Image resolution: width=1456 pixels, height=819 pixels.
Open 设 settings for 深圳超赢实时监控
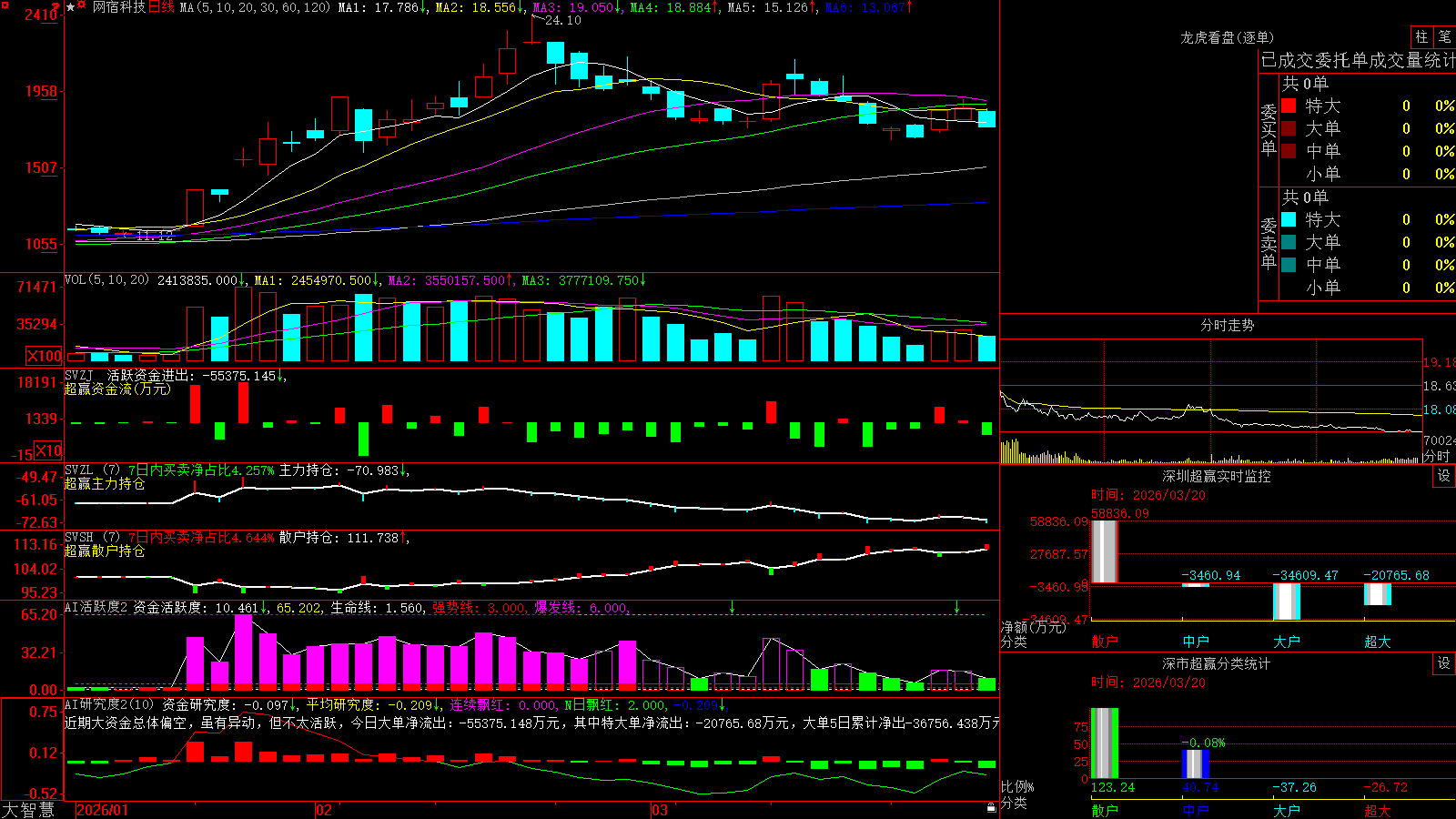click(1443, 476)
